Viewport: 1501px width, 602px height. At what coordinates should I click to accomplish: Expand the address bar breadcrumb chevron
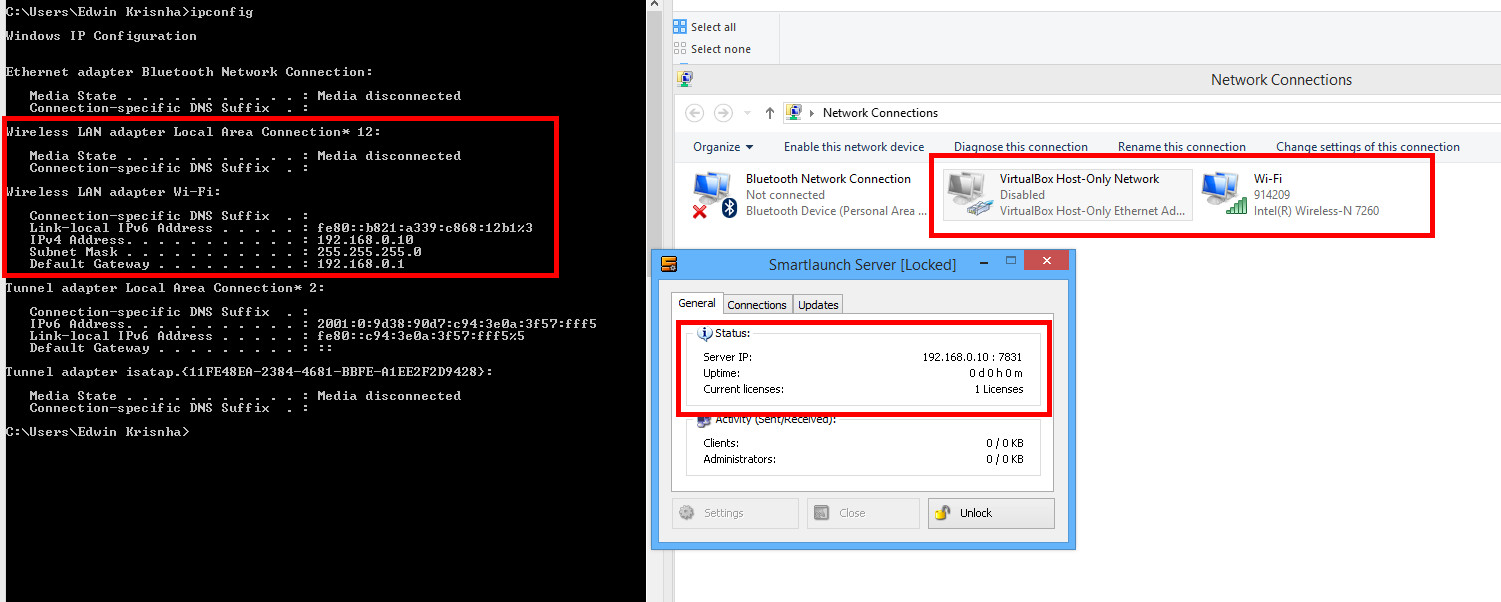coord(812,113)
